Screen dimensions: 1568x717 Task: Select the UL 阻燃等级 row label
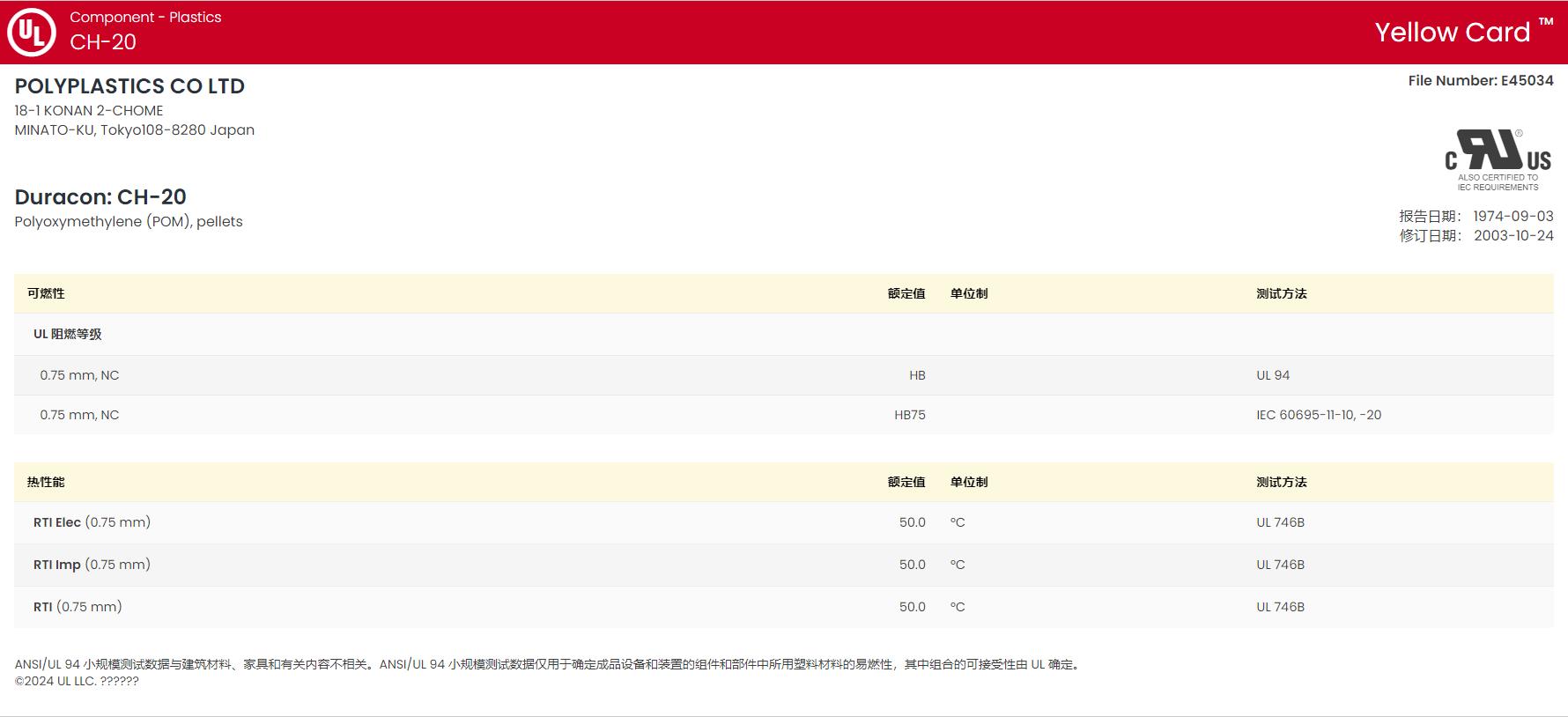pyautogui.click(x=68, y=334)
